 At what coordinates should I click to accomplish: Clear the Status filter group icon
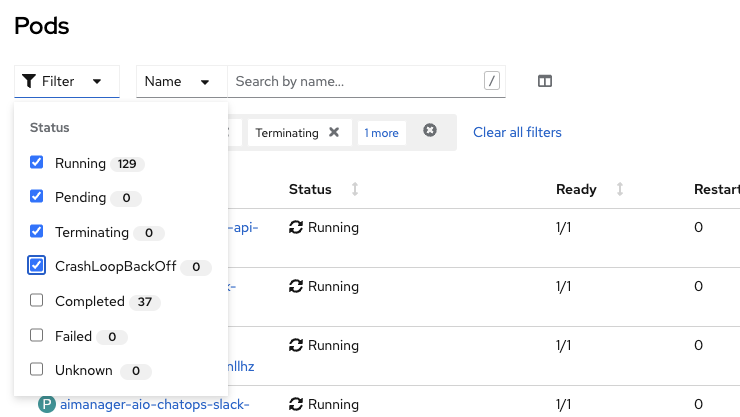(430, 131)
